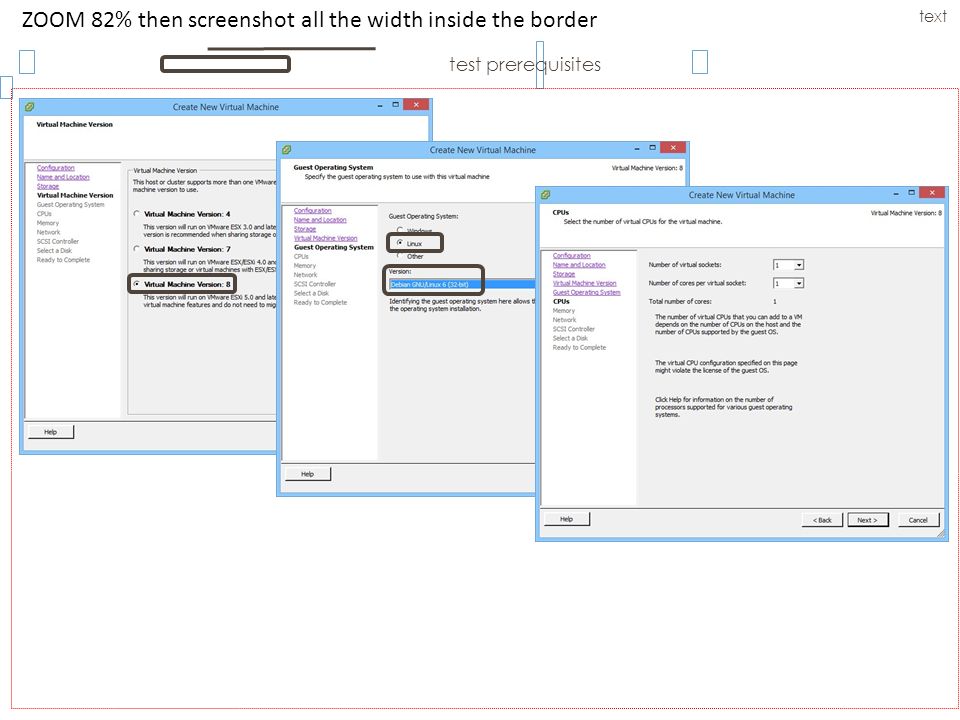This screenshot has height=720, width=960.
Task: Click 'Network' step in the CPUs window
Action: point(564,320)
